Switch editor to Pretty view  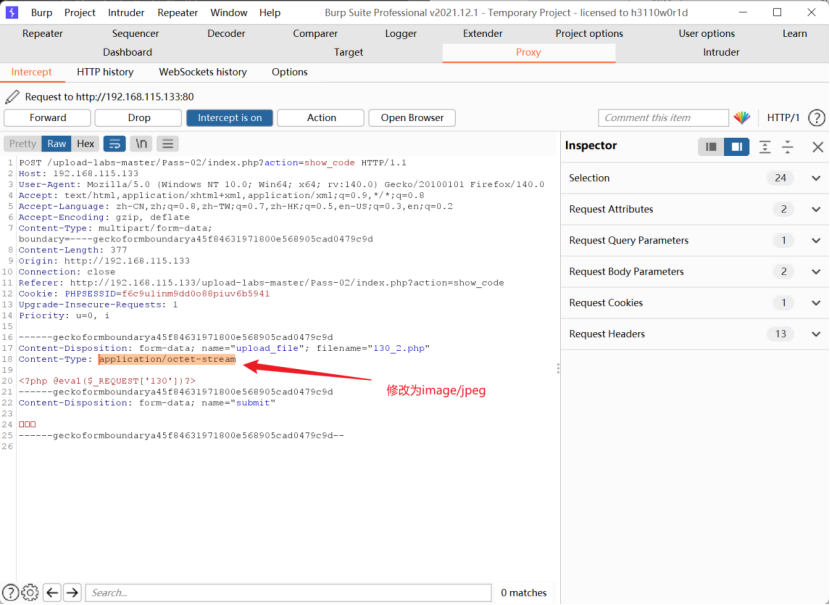(22, 144)
